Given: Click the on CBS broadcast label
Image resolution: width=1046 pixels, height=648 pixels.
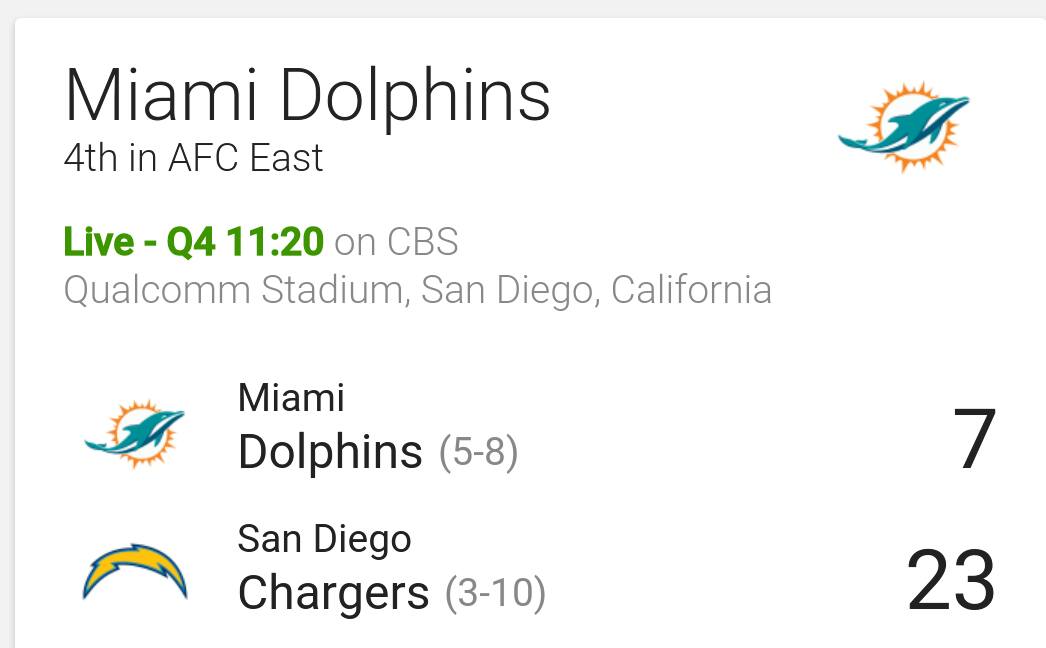Looking at the screenshot, I should click(x=396, y=242).
